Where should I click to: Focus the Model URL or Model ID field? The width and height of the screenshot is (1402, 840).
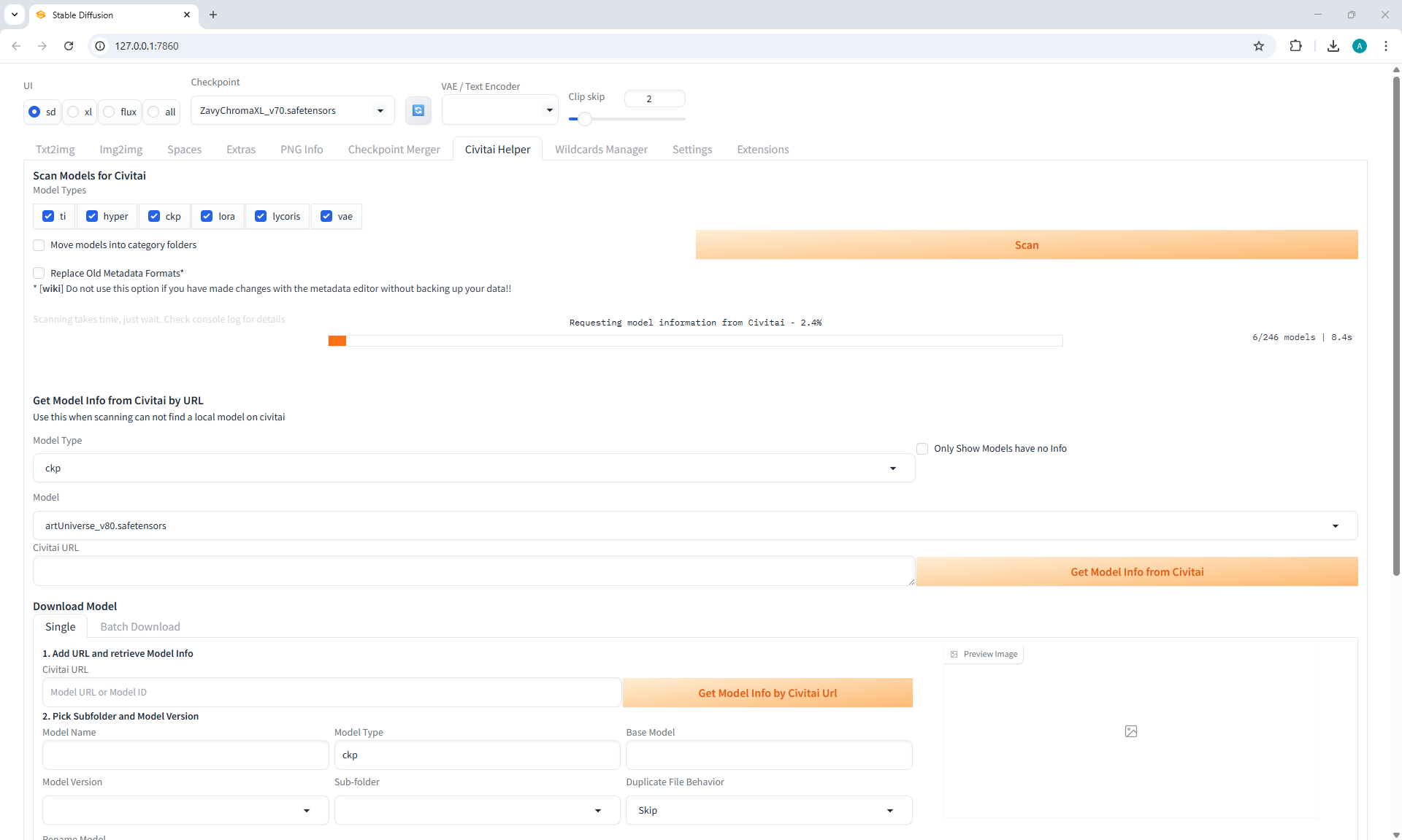coord(332,692)
